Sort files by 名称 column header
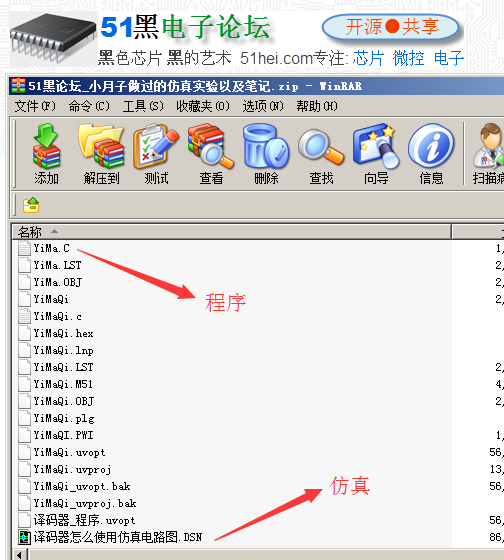504x560 pixels. point(231,232)
